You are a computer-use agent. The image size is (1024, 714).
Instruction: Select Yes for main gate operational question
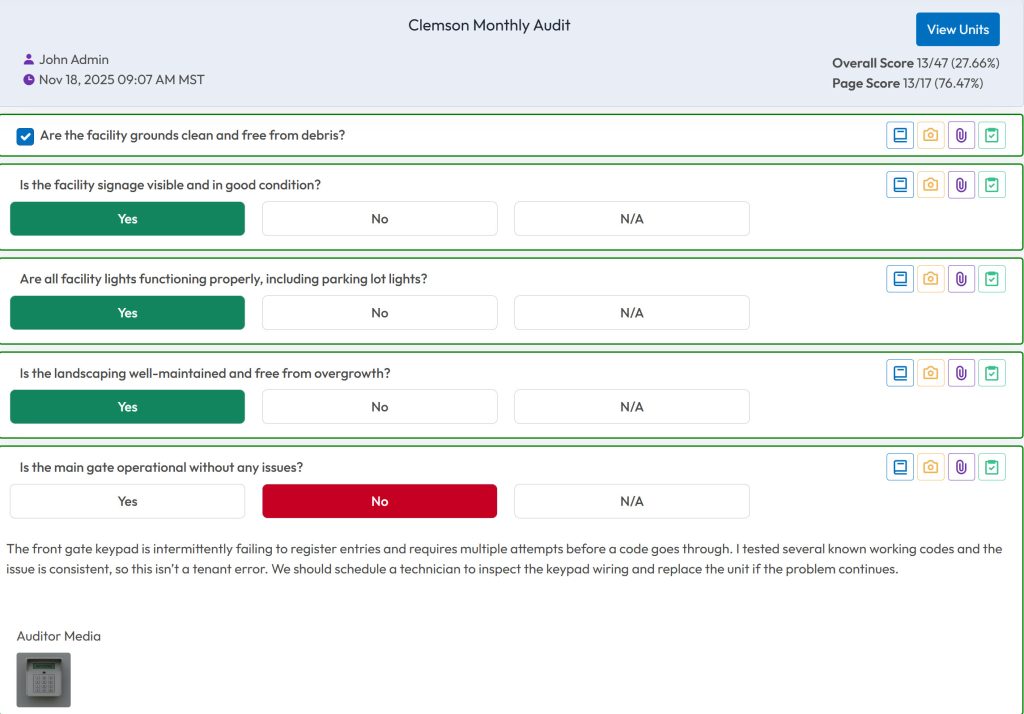point(127,501)
